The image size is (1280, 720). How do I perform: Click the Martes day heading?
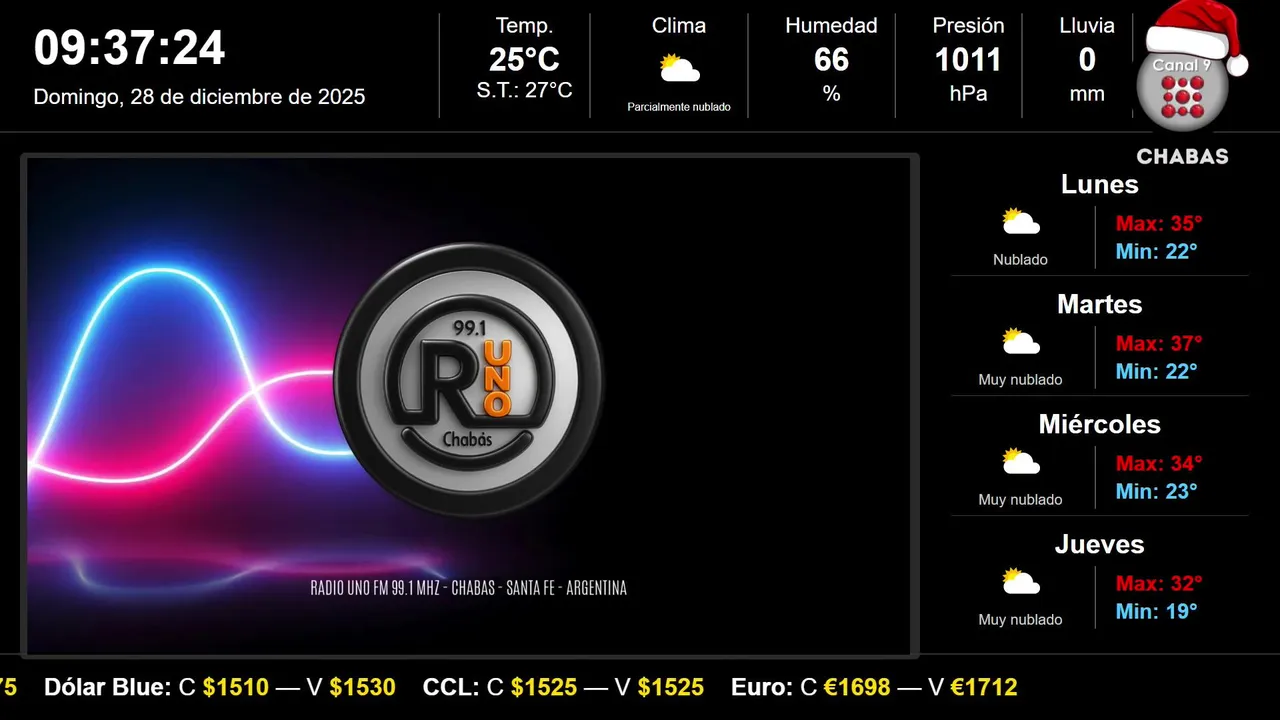1099,304
